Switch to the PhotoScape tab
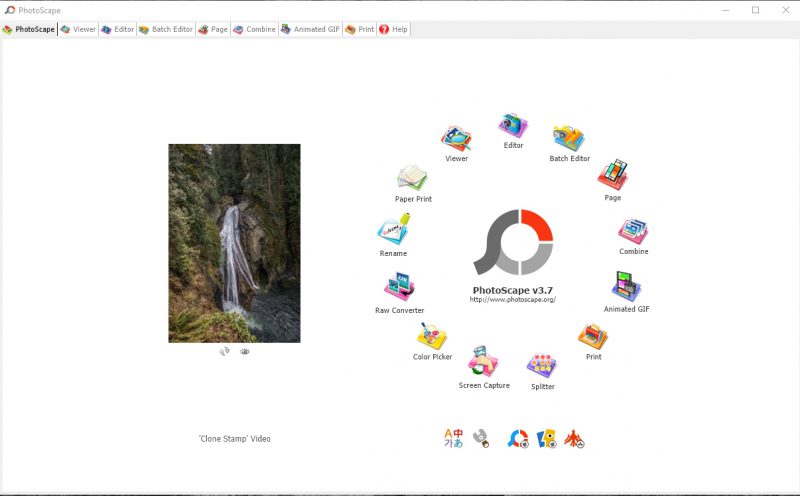The height and width of the screenshot is (496, 800). (x=29, y=29)
